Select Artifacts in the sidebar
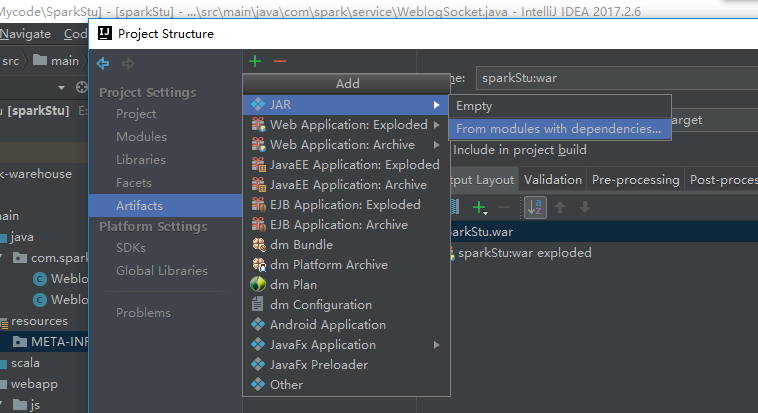 165,206
